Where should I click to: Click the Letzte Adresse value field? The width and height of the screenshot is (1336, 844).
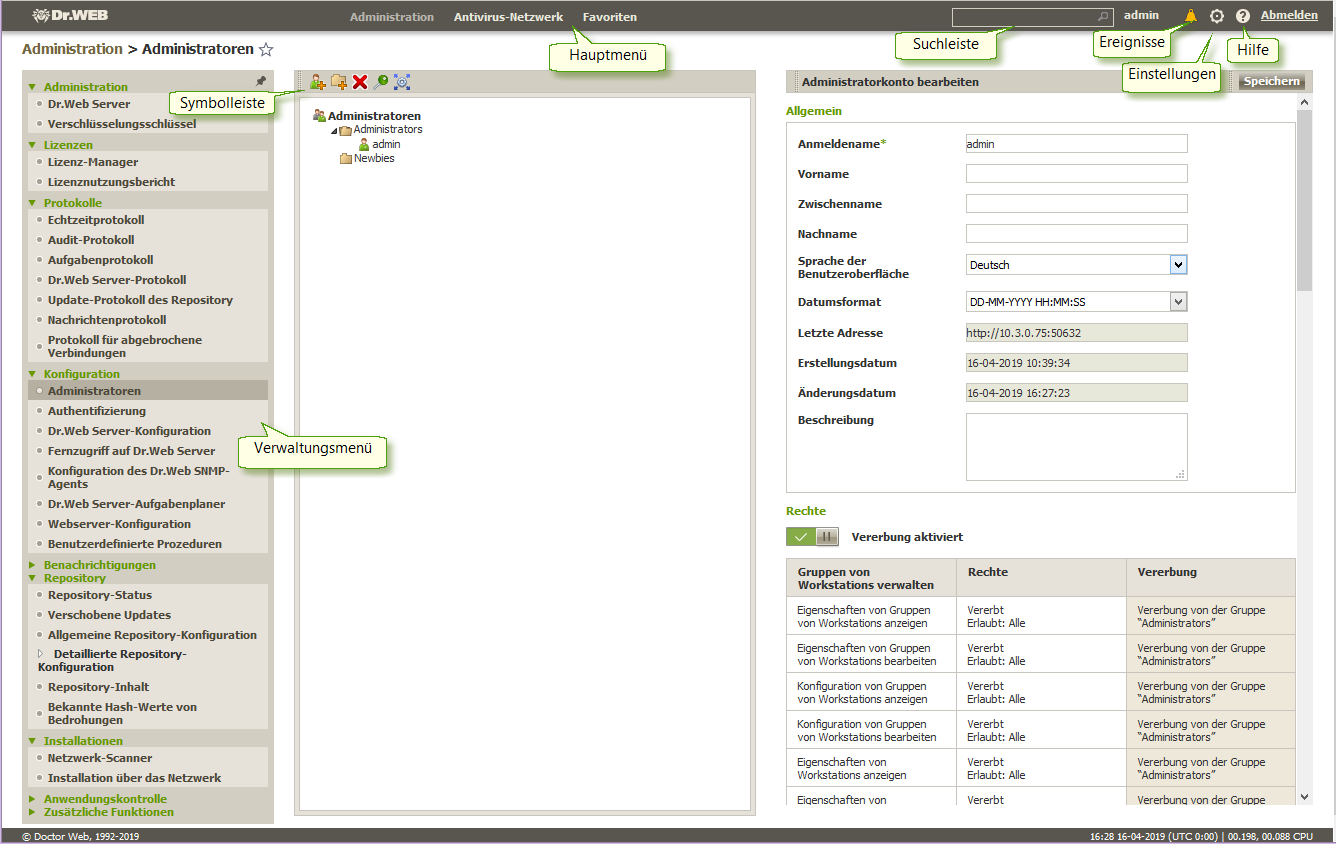click(1076, 333)
